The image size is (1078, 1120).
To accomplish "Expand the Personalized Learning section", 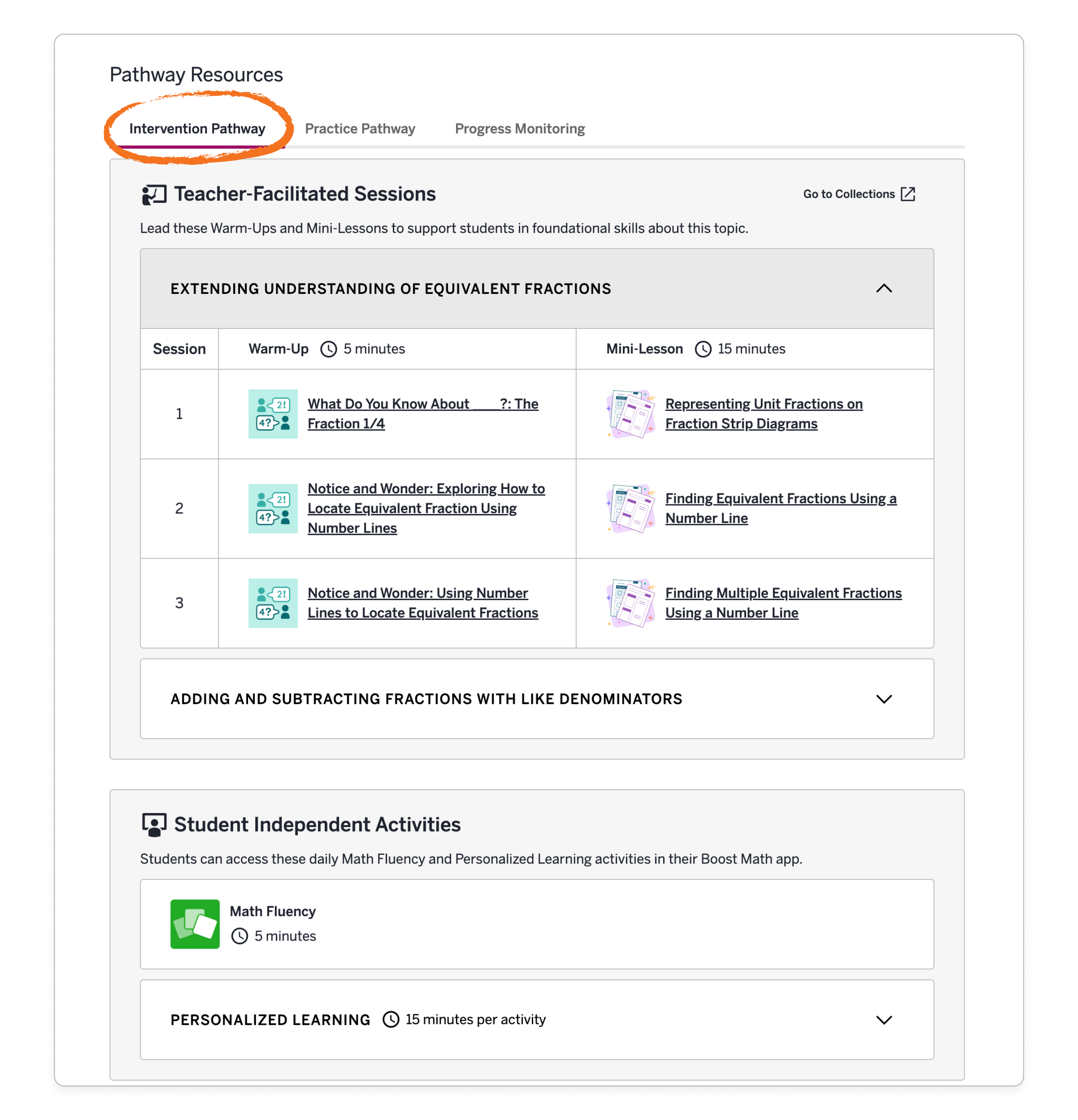I will coord(883,1020).
